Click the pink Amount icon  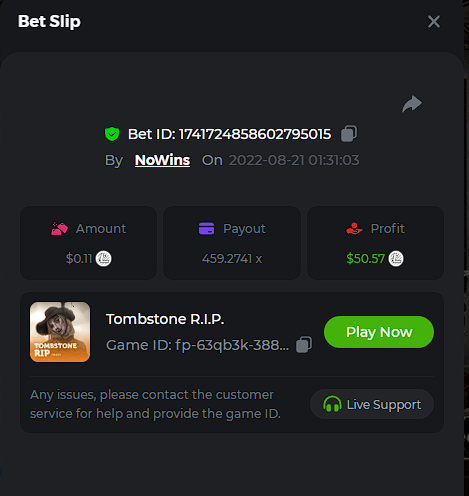pyautogui.click(x=59, y=229)
